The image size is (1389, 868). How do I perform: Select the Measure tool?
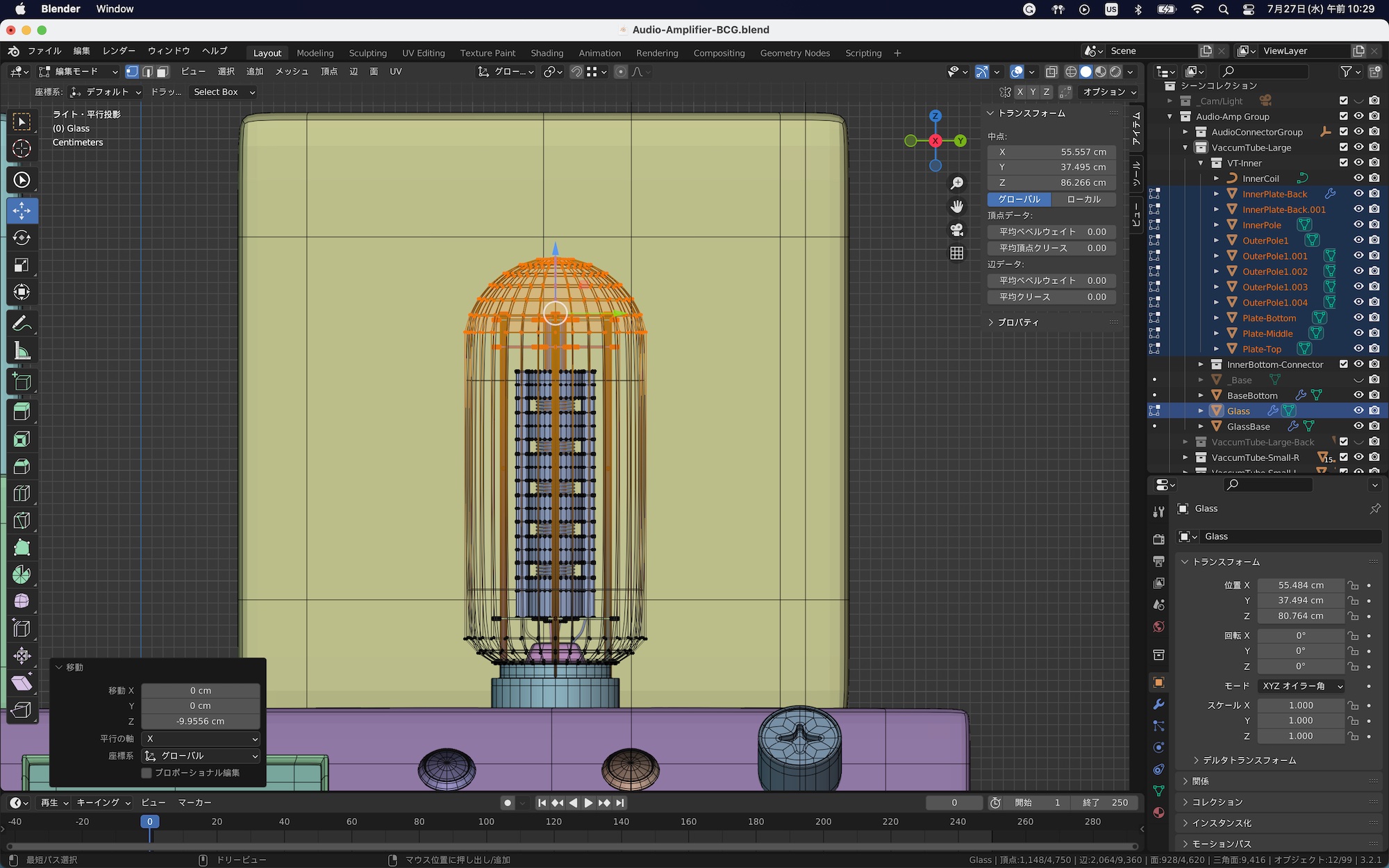coord(22,351)
